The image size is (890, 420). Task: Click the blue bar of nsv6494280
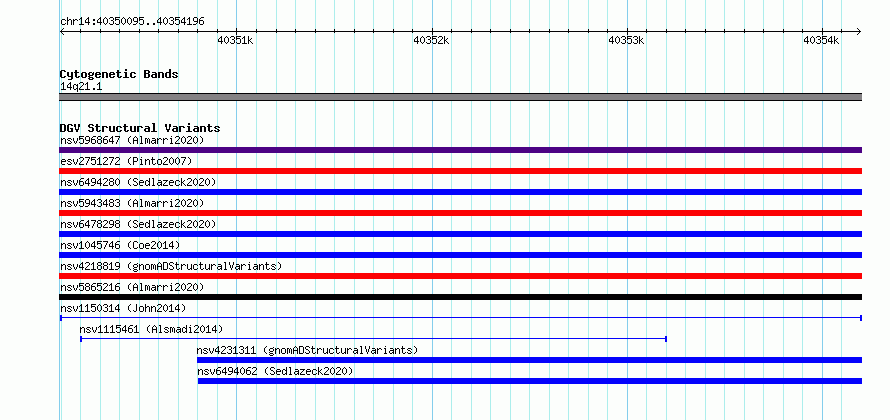coord(460,192)
